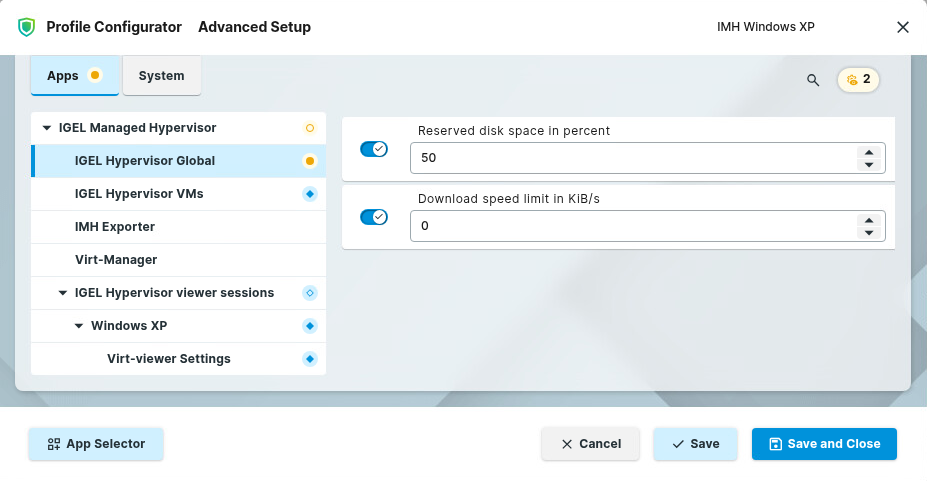Increase reserved disk space with up arrow

point(869,152)
